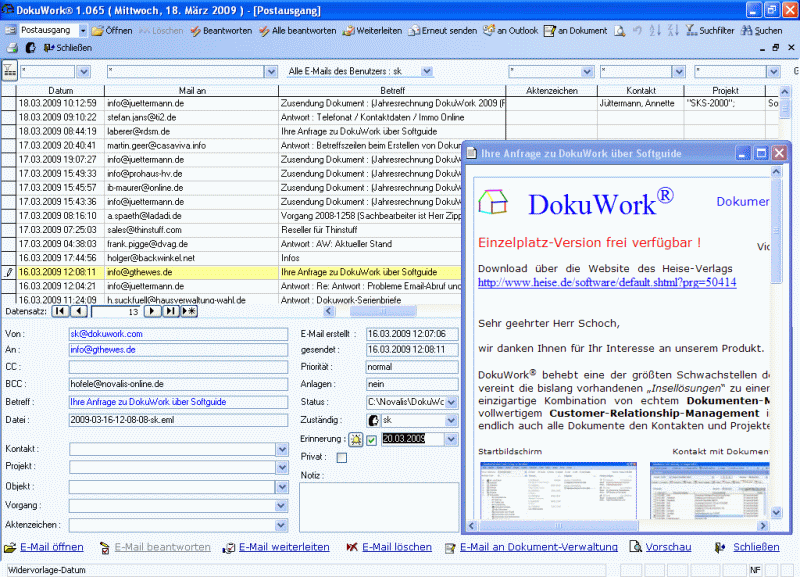800x577 pixels.
Task: Sort descending with the Z-A icon
Action: (673, 31)
